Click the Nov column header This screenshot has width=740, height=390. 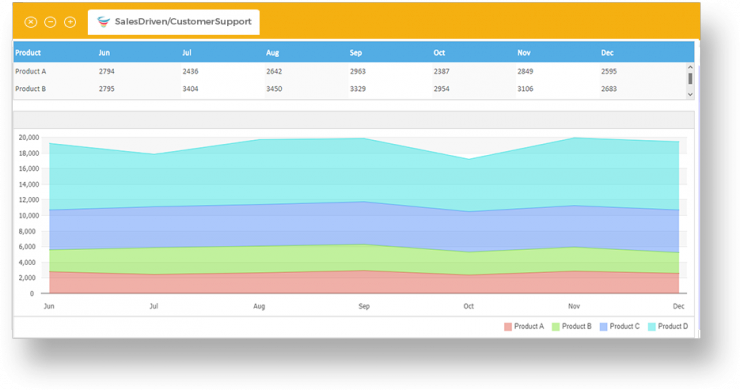click(524, 52)
